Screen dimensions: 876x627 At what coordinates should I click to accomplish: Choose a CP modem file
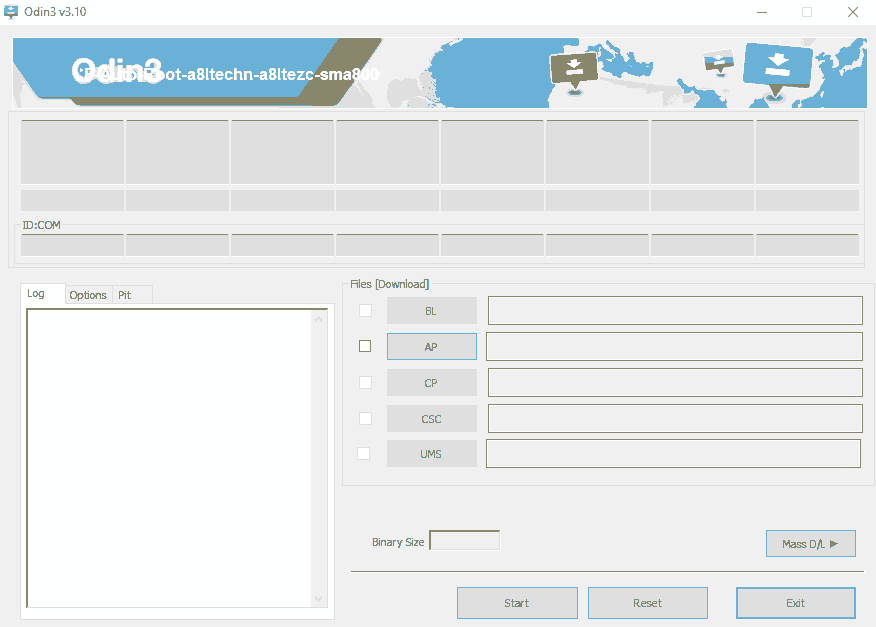[x=432, y=383]
